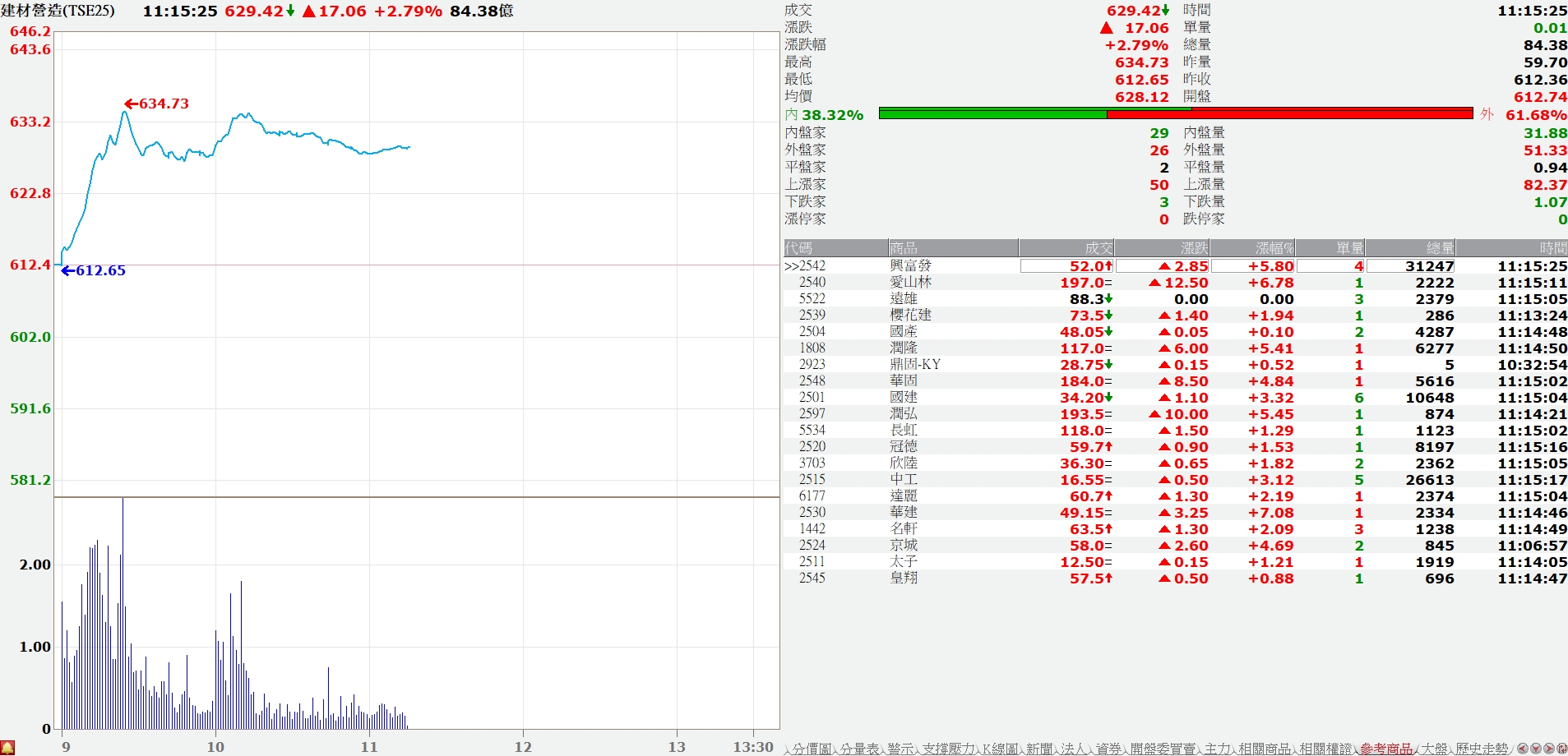The height and width of the screenshot is (756, 1568).
Task: Click the 建材營造(TSE25) chart title
Action: 58,11
